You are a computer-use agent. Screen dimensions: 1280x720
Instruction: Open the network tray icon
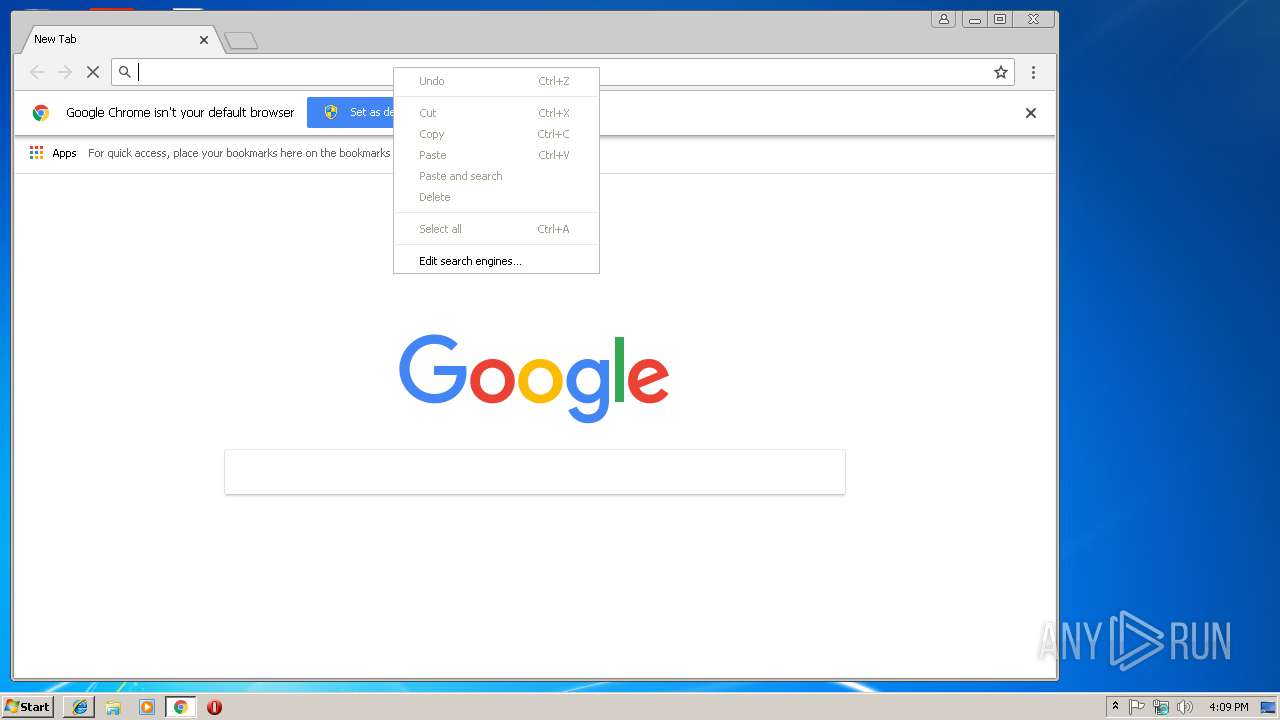coord(1161,707)
